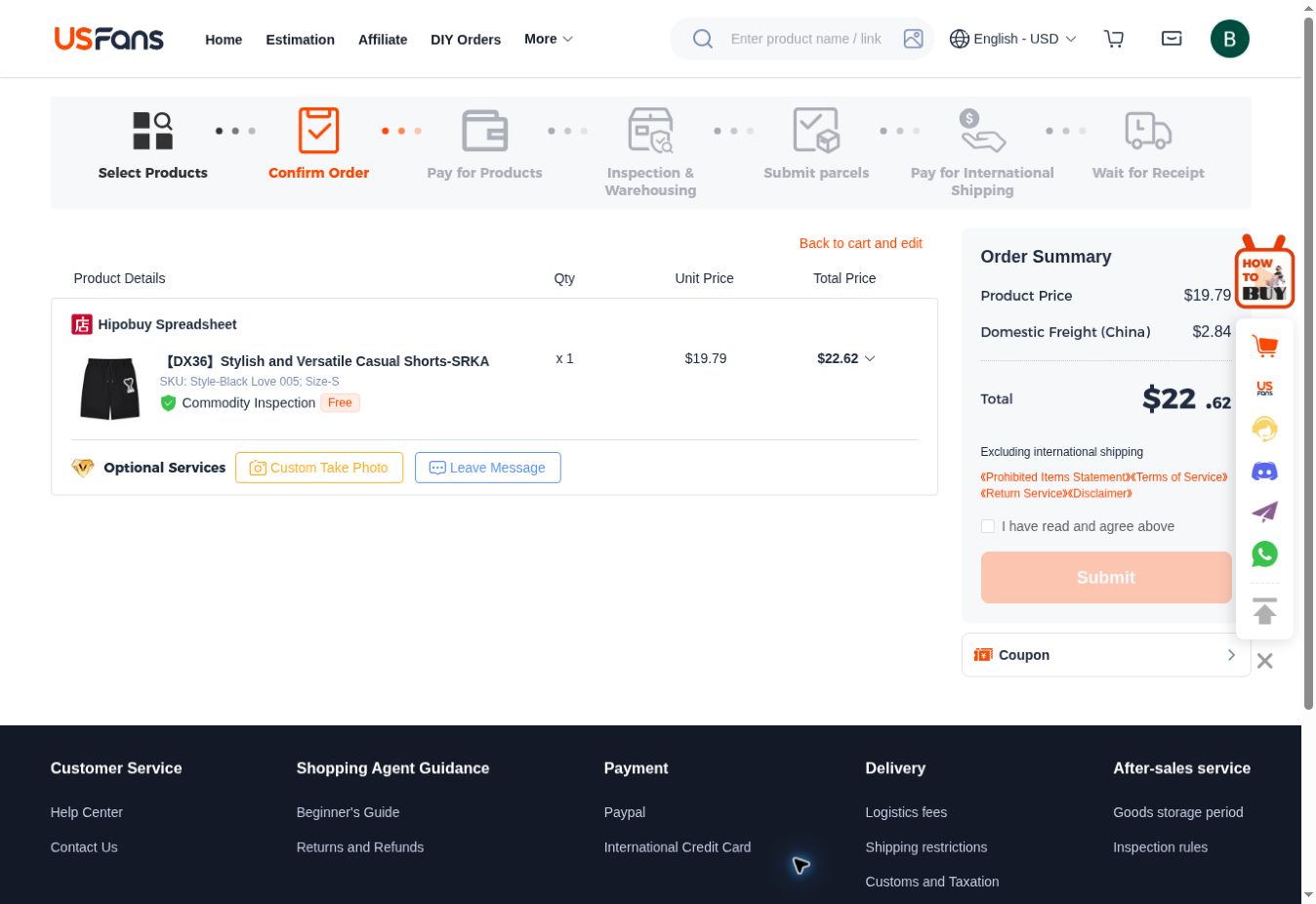Open the product title DX36 Casual Shorts
1316x904 pixels.
click(x=325, y=361)
